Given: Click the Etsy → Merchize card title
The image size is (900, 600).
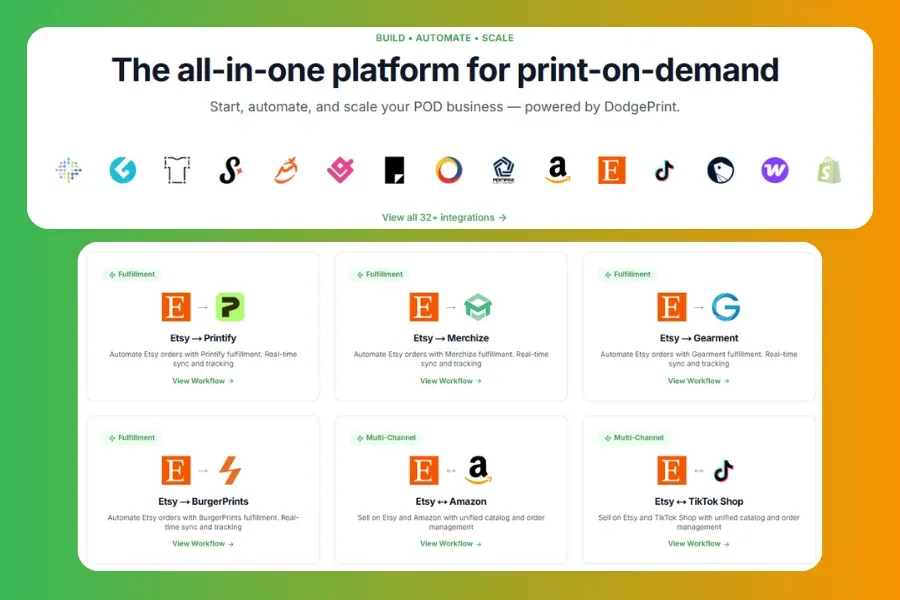Looking at the screenshot, I should [451, 338].
